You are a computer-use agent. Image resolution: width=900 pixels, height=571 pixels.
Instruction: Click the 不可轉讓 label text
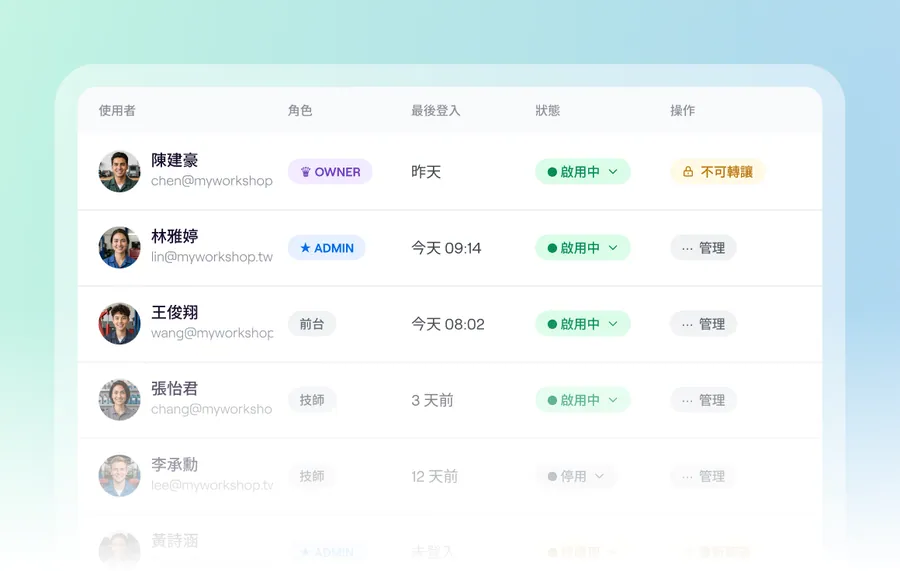[727, 172]
